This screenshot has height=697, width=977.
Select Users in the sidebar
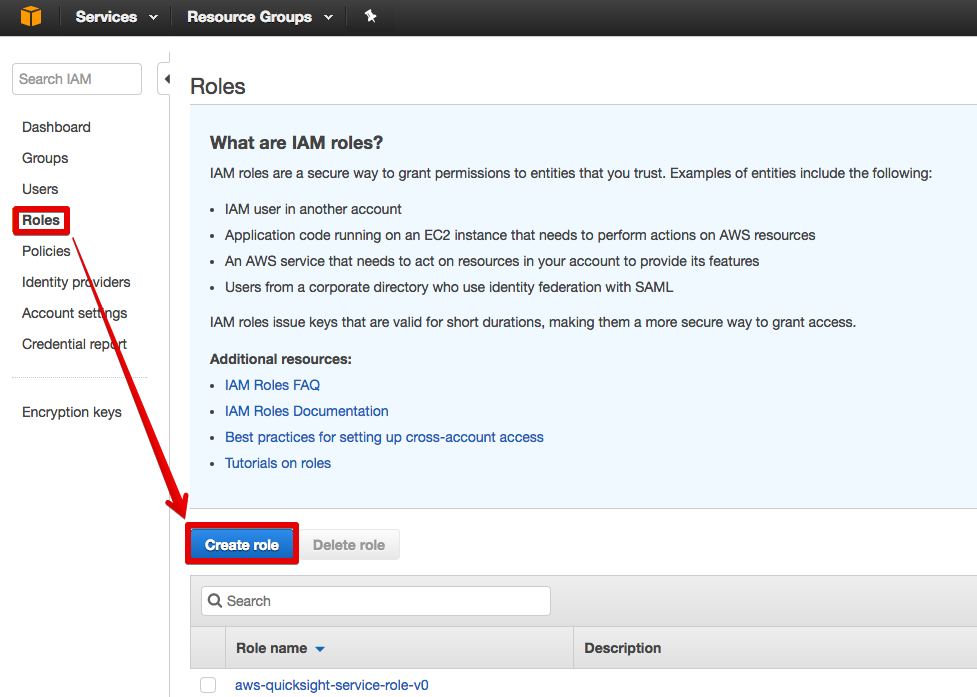pyautogui.click(x=40, y=189)
